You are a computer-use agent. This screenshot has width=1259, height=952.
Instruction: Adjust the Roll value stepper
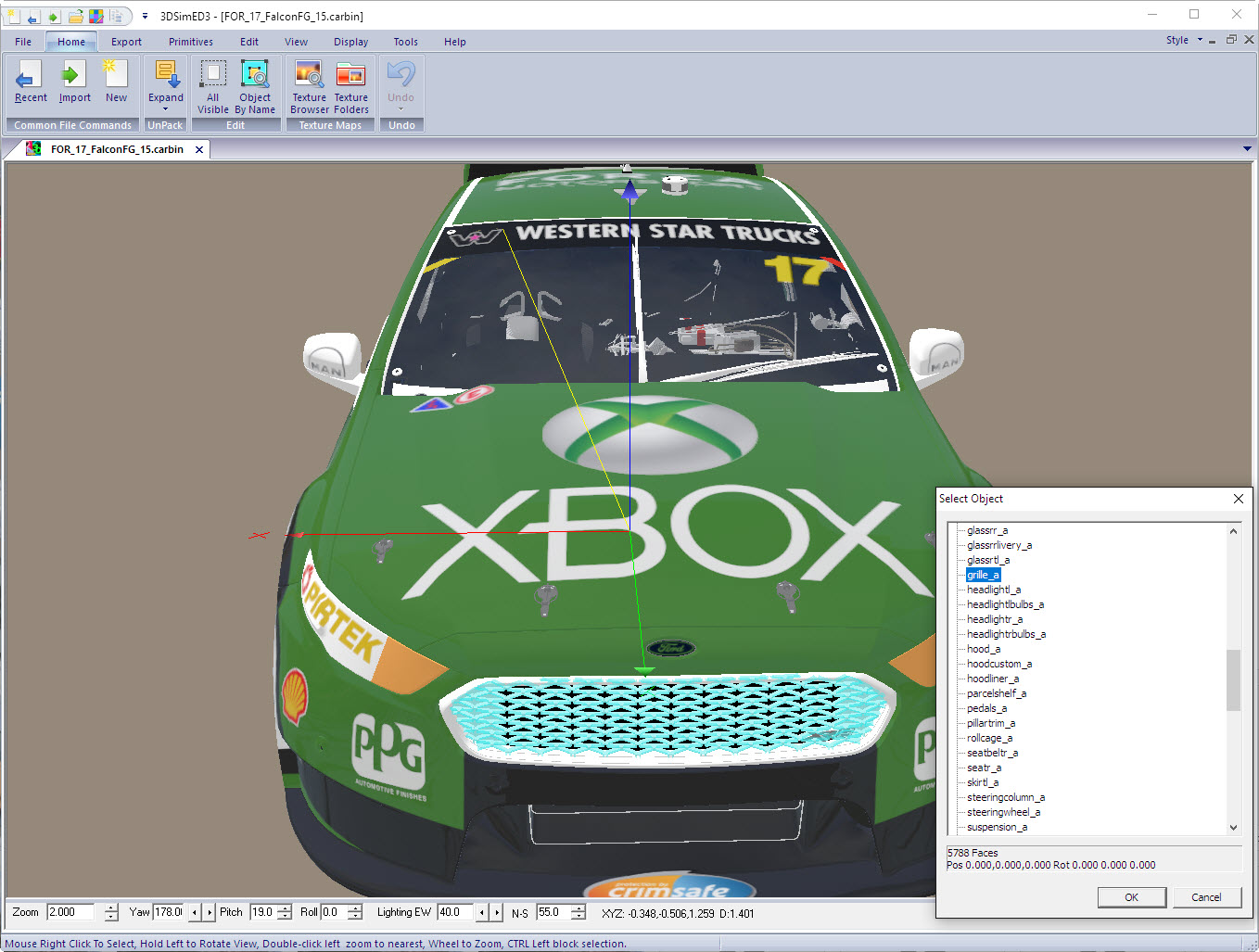pyautogui.click(x=354, y=912)
